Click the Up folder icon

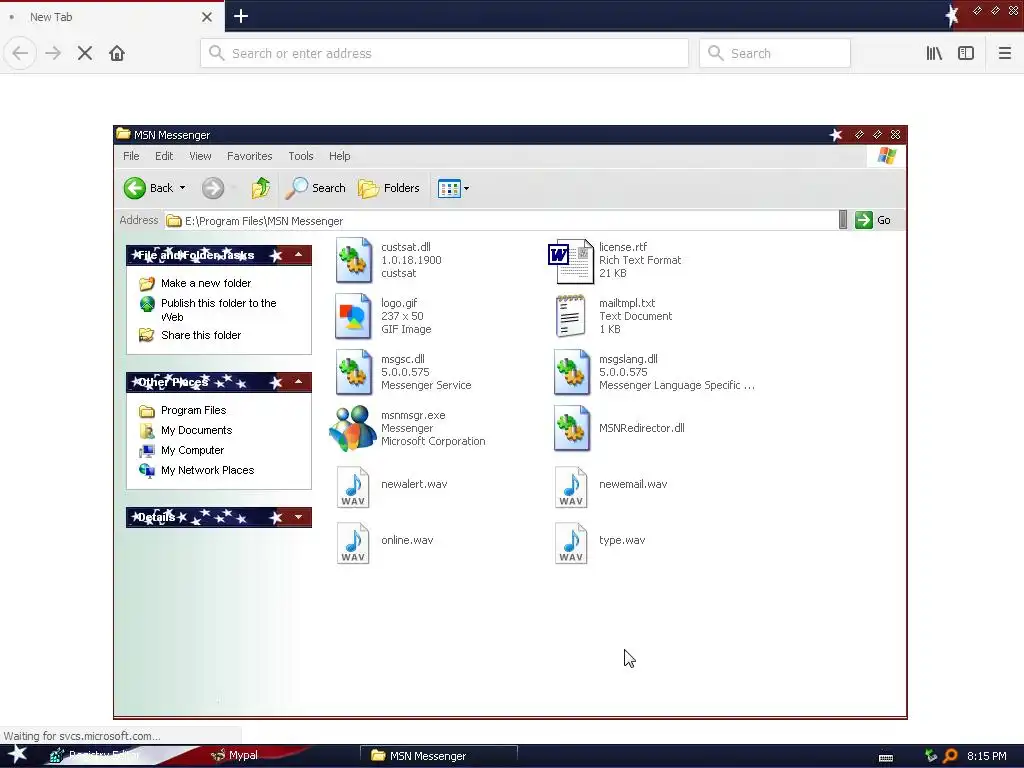pyautogui.click(x=261, y=188)
